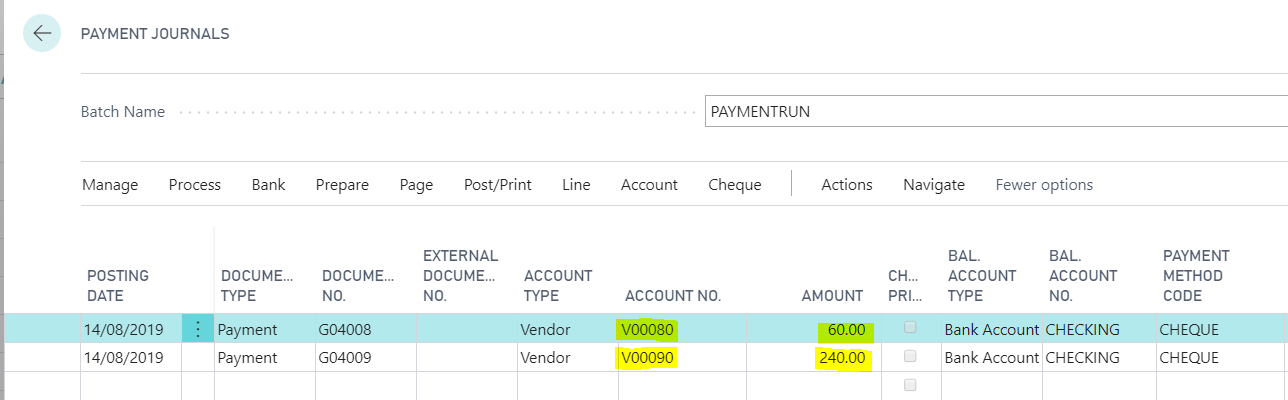Image resolution: width=1288 pixels, height=400 pixels.
Task: Open the Process menu
Action: [x=194, y=185]
